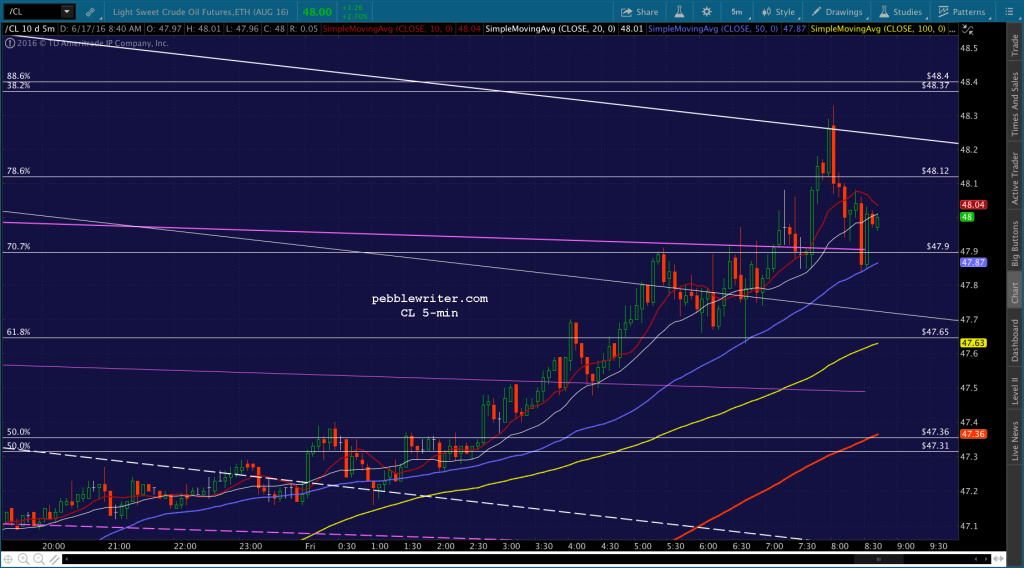Click the yellow 47.63 price bubble
Image resolution: width=1024 pixels, height=568 pixels.
[x=973, y=343]
